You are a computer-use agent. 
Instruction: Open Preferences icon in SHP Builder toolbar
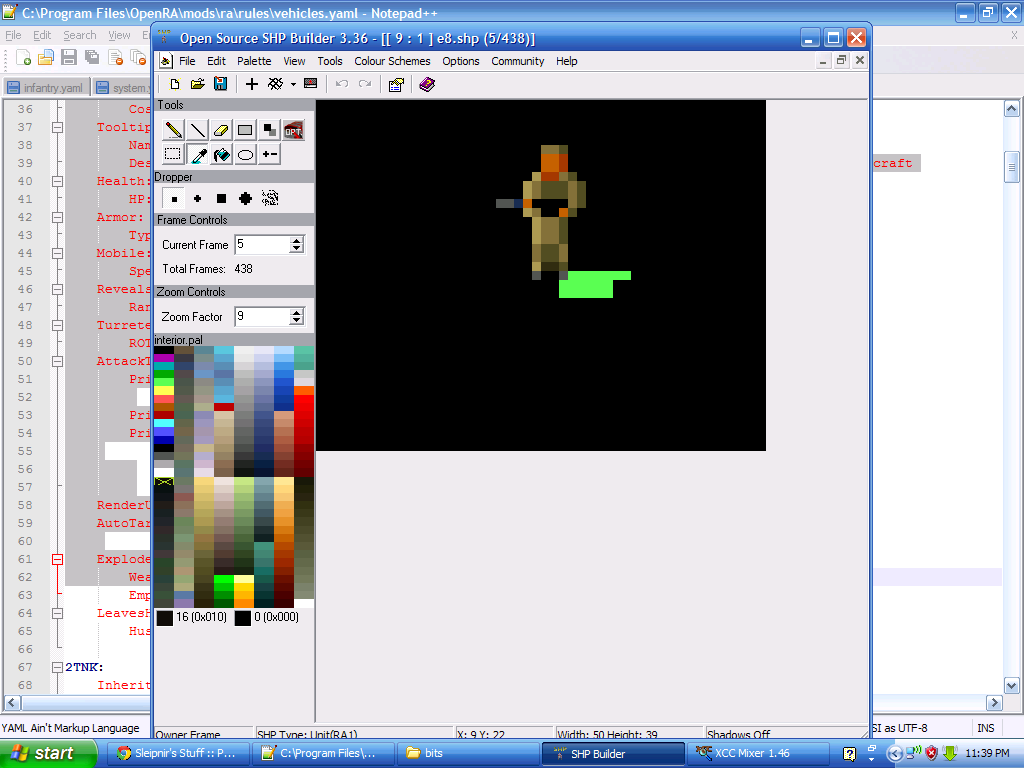pyautogui.click(x=396, y=84)
